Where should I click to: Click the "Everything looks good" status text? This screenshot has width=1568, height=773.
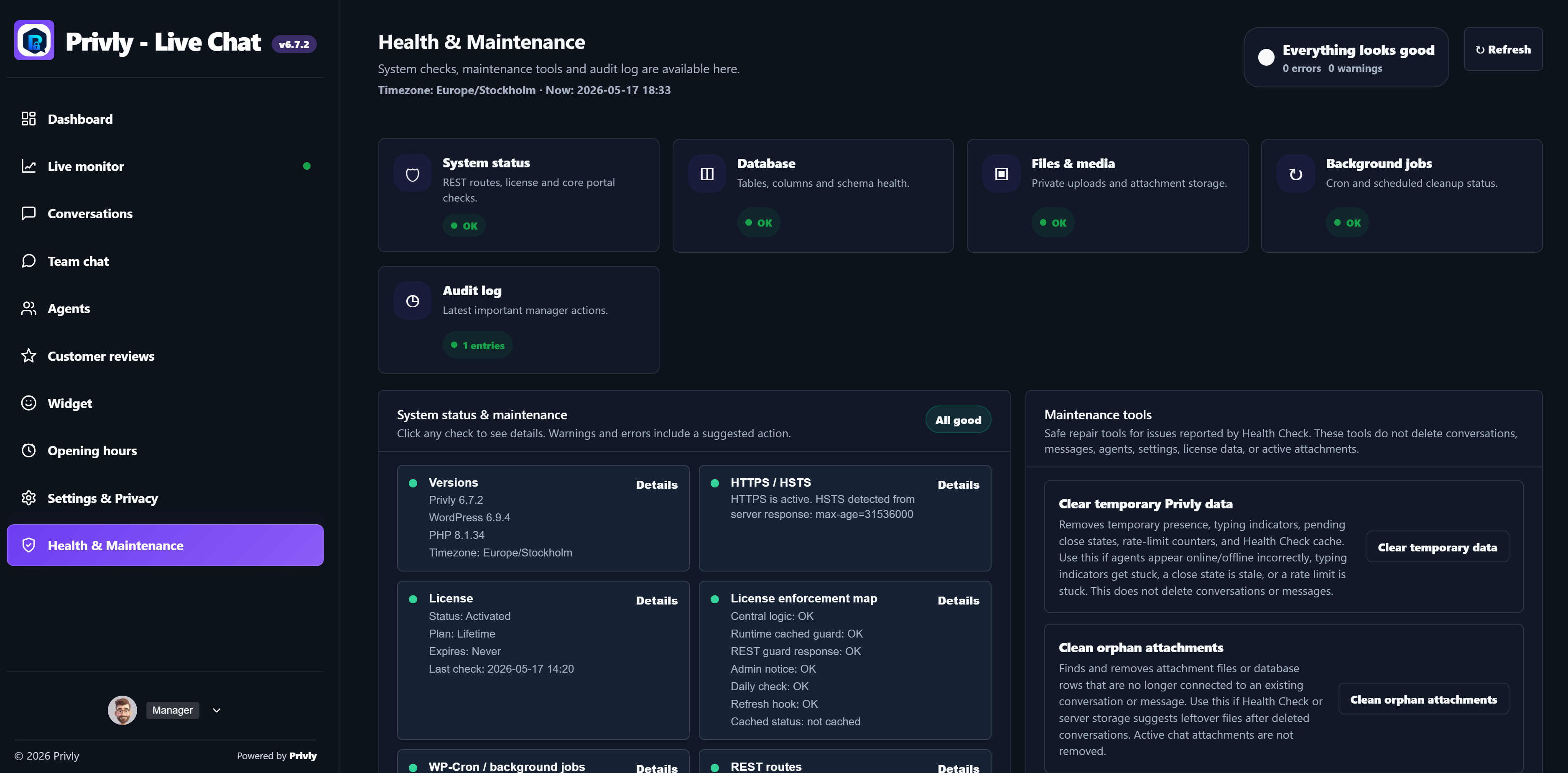1358,50
